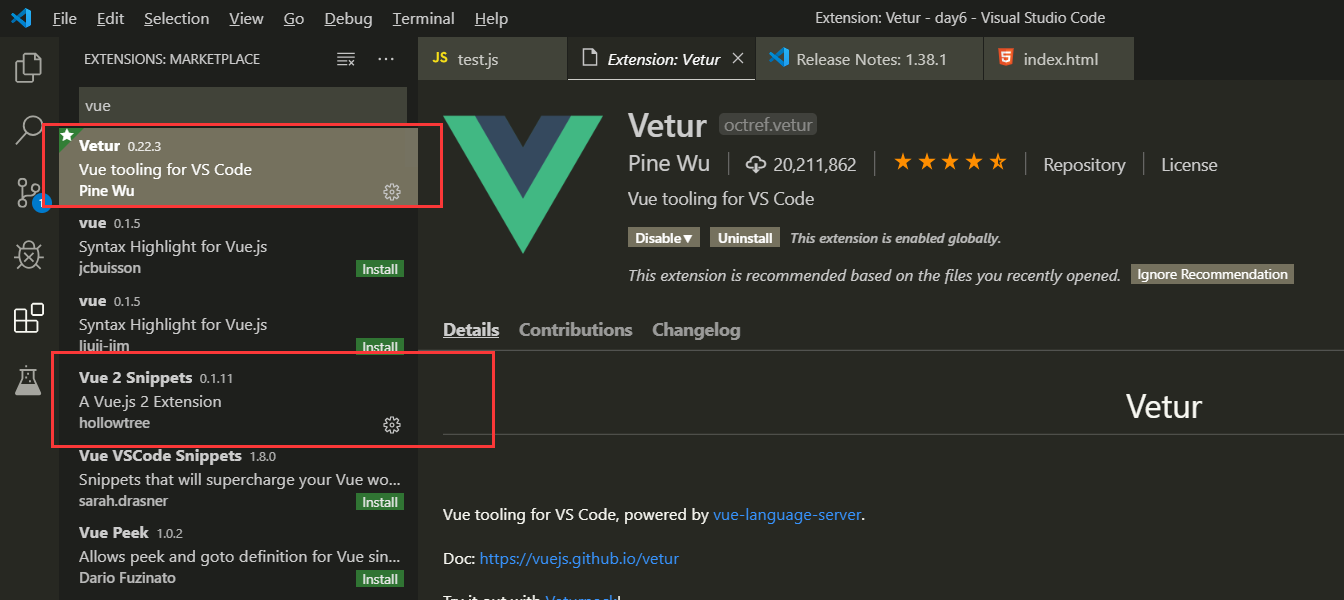Open the gear menu on Vue 2 Snippets
1344x600 pixels.
point(392,424)
